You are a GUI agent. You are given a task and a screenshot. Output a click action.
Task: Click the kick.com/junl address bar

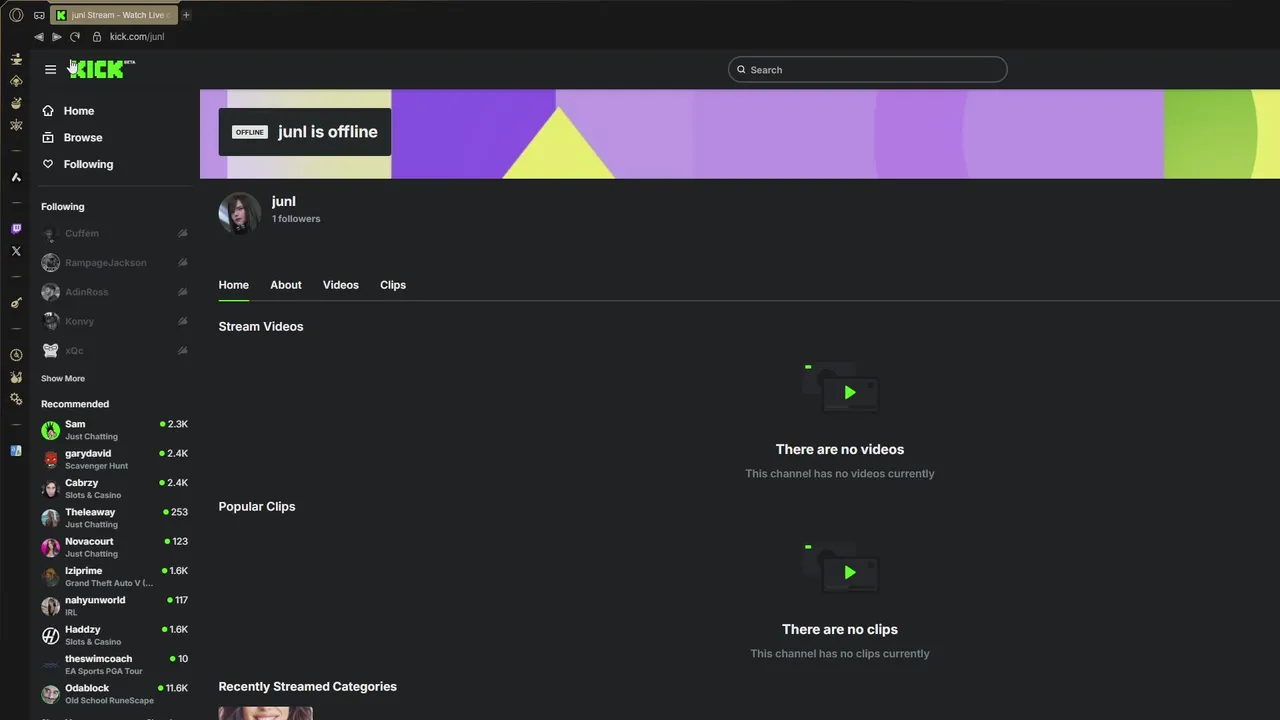pyautogui.click(x=137, y=37)
